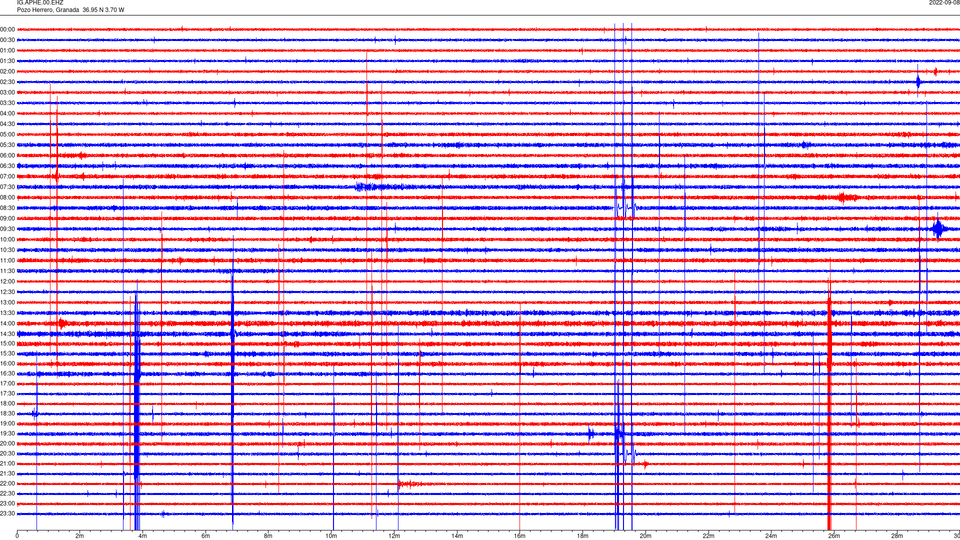Pick the 08:00 trace label
The width and height of the screenshot is (960, 540).
(7, 198)
